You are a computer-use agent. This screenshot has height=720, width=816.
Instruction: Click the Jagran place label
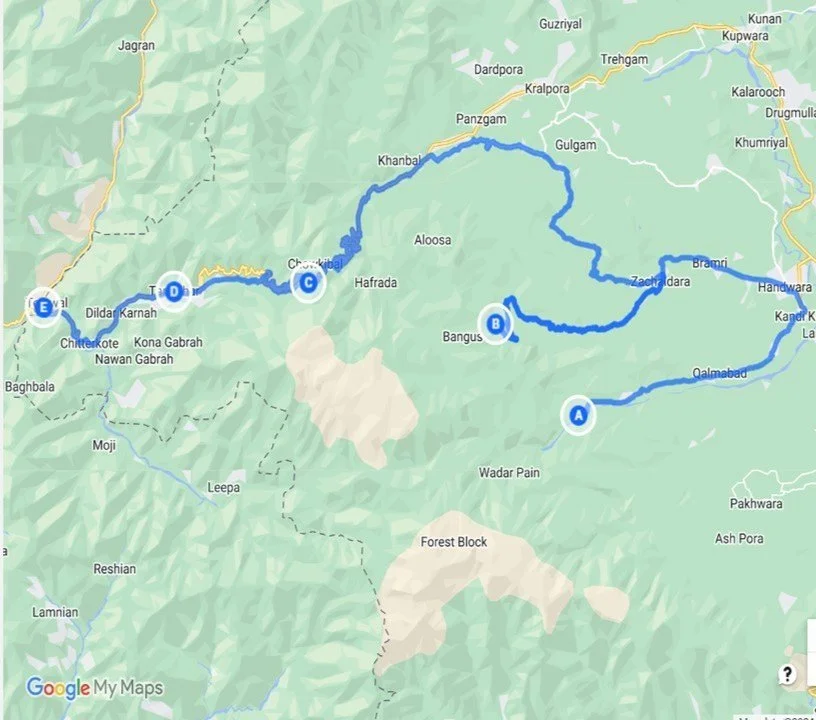(x=136, y=46)
